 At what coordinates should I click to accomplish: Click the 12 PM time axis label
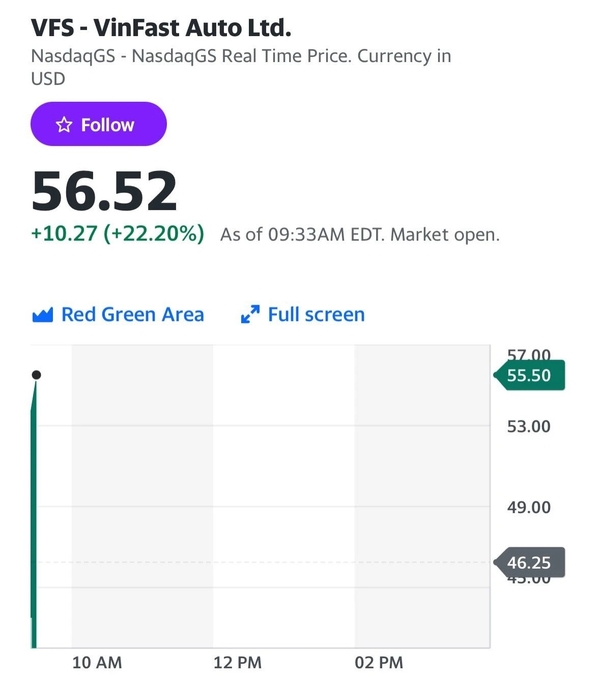coord(238,663)
